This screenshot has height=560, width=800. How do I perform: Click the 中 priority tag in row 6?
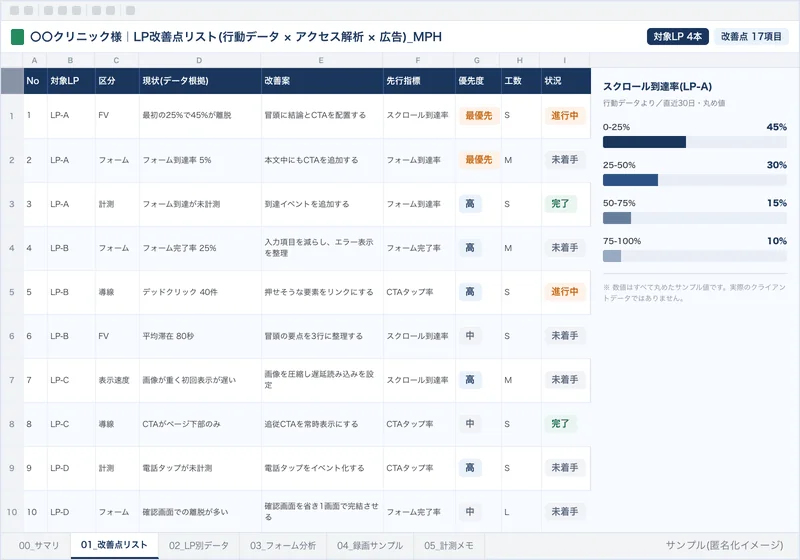pyautogui.click(x=470, y=336)
